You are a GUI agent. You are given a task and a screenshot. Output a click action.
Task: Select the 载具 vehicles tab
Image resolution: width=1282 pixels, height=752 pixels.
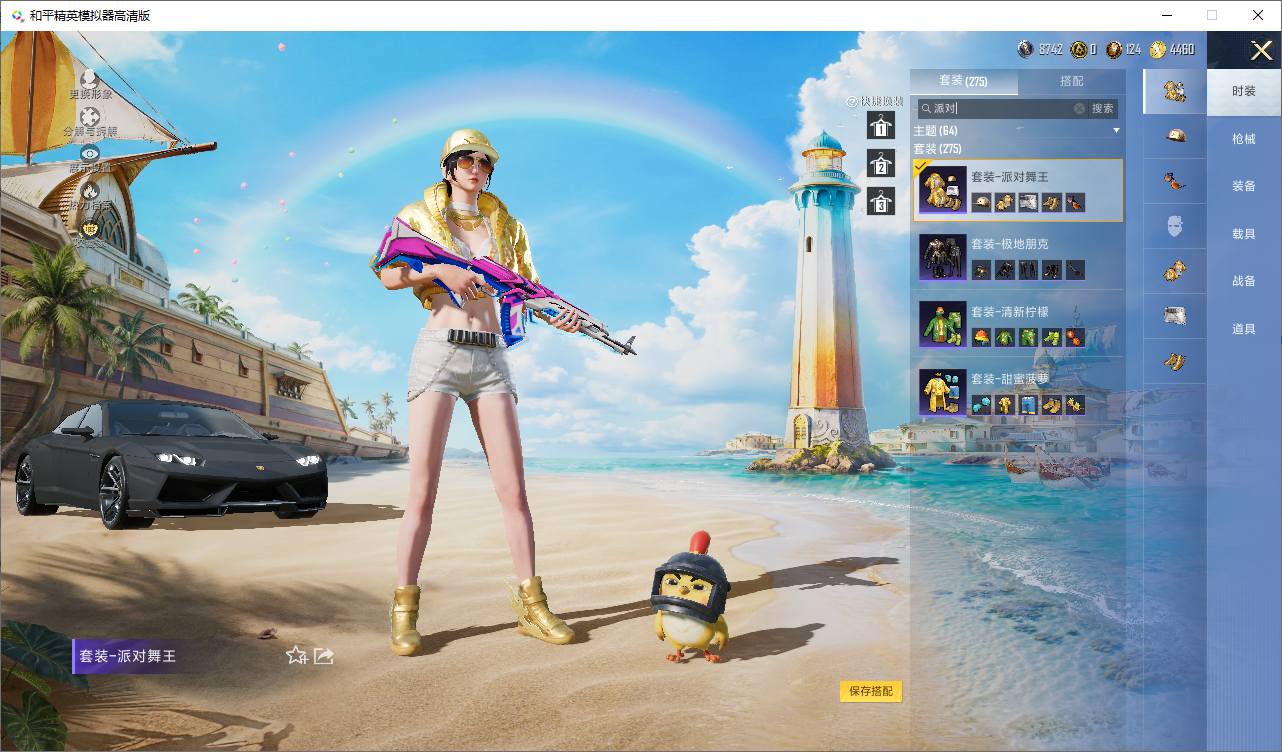[x=1244, y=234]
